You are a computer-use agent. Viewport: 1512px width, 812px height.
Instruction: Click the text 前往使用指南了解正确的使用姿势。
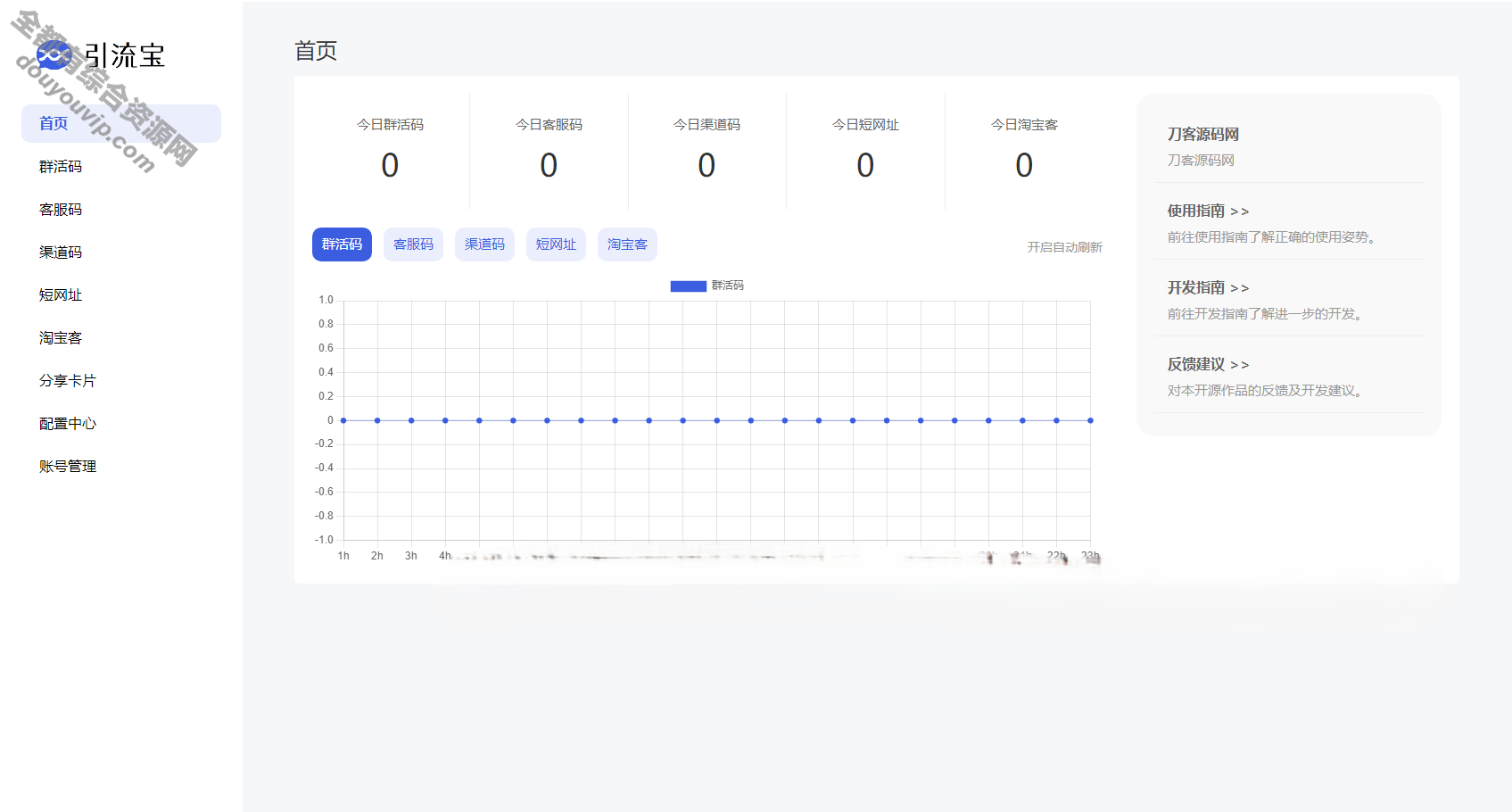pos(1273,237)
